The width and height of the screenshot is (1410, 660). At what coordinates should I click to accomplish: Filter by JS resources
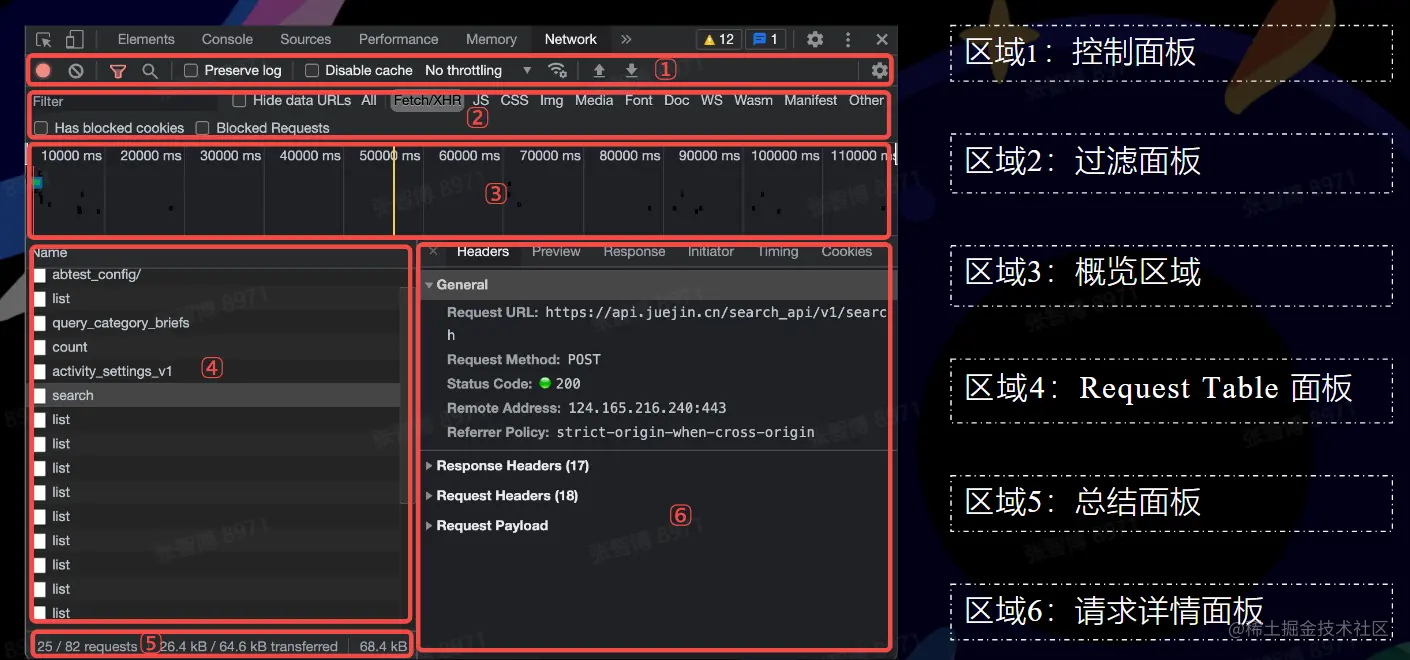pyautogui.click(x=481, y=100)
